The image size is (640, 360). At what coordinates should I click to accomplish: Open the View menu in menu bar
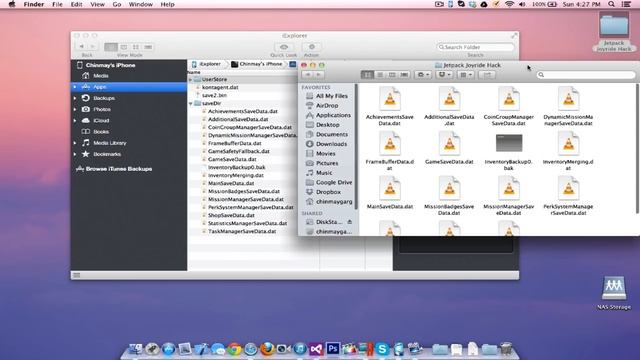97,4
